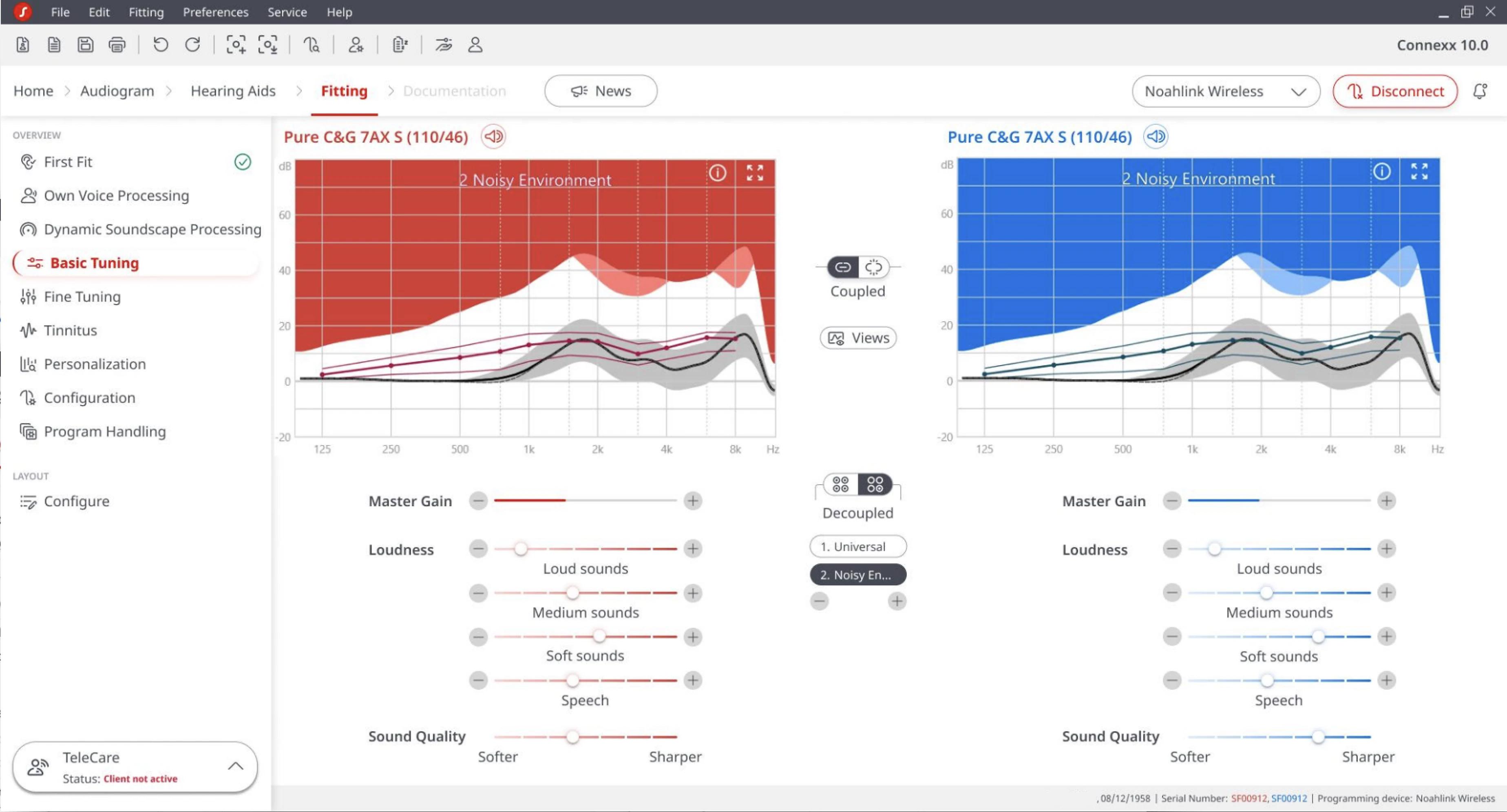Select the coupled link toggle
Screen dimensions: 1507x812
pos(842,267)
